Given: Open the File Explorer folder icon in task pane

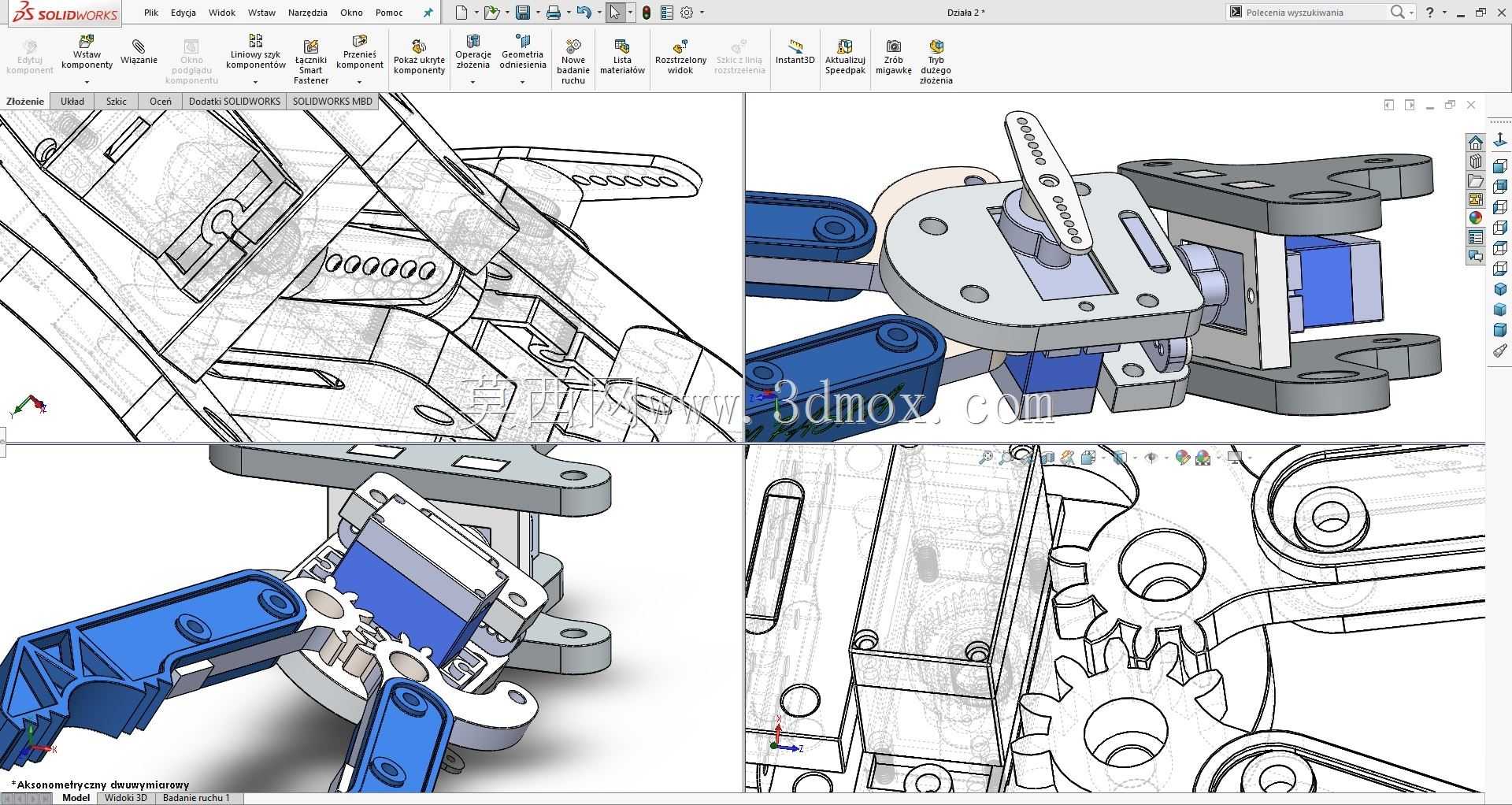Looking at the screenshot, I should coord(1476,180).
